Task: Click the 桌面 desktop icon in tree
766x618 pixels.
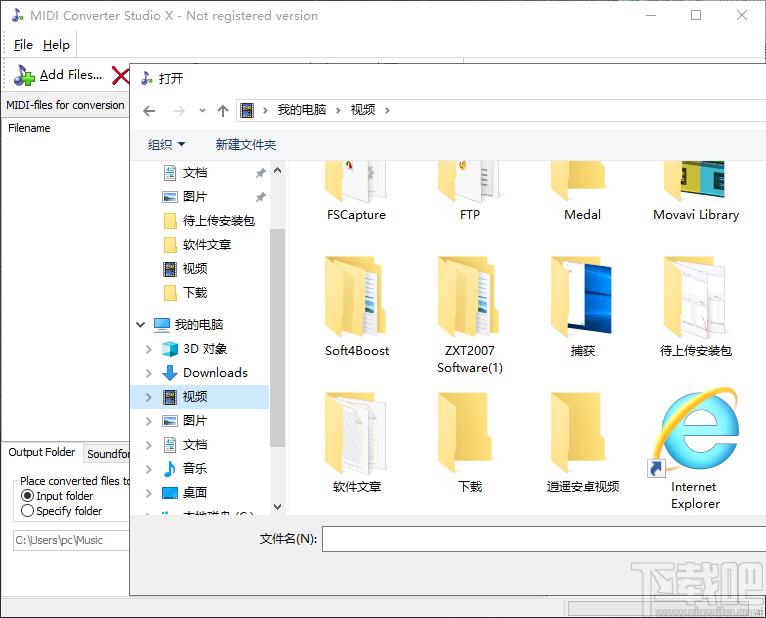Action: 170,492
